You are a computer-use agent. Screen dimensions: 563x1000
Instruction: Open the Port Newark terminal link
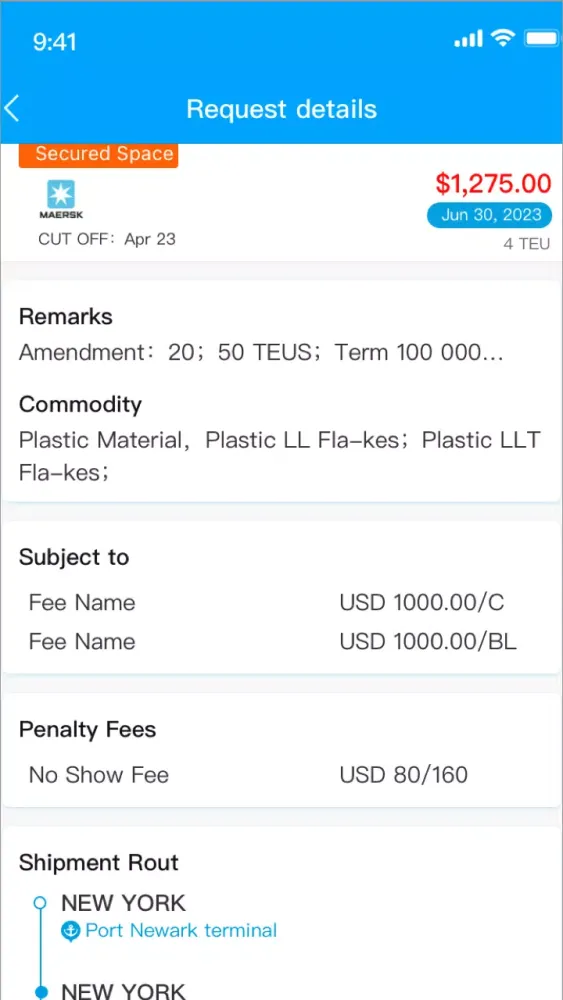coord(181,930)
